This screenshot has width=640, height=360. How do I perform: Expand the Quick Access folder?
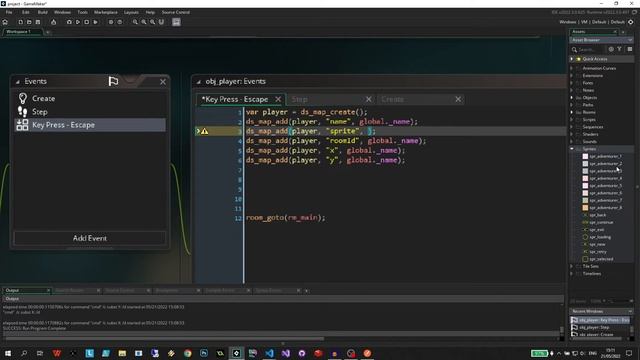coord(571,59)
